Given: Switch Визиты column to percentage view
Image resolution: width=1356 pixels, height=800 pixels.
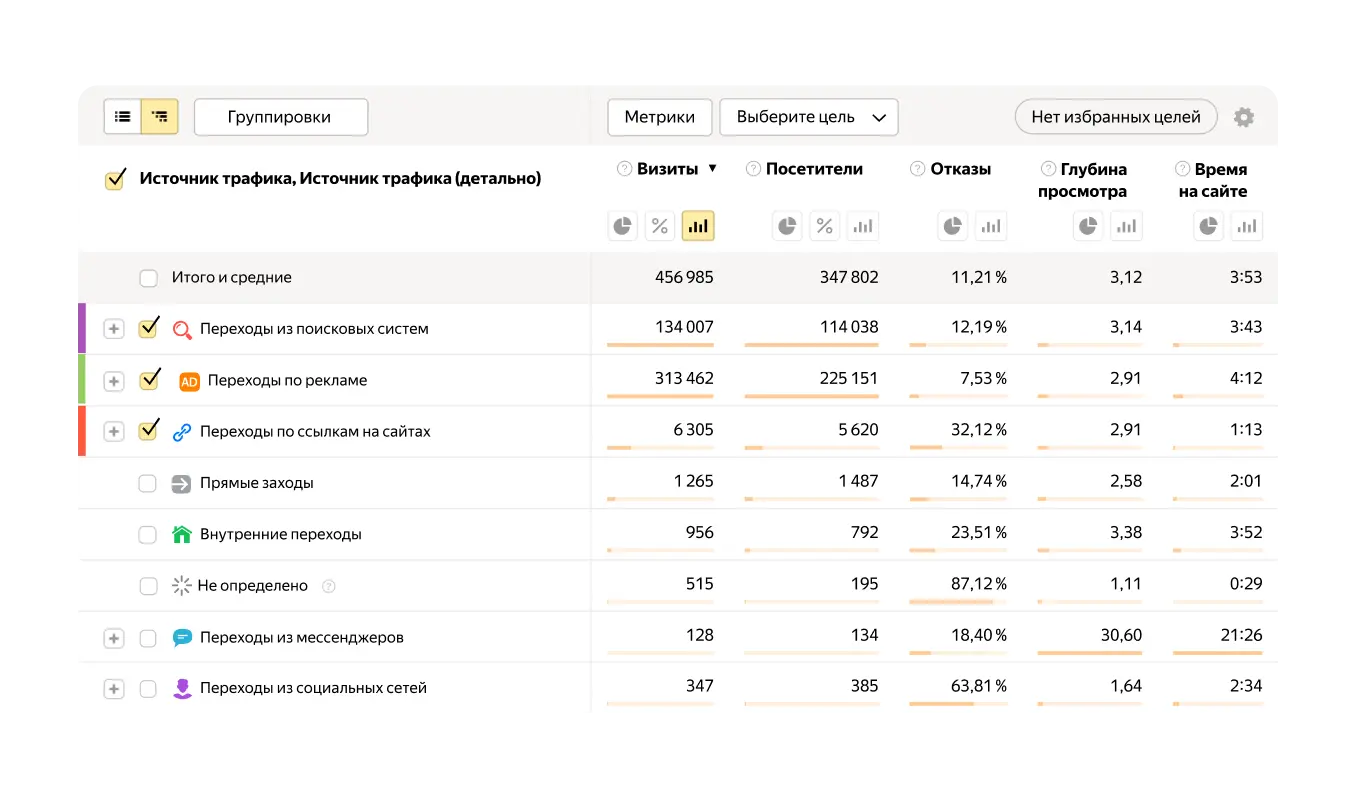Looking at the screenshot, I should click(660, 226).
